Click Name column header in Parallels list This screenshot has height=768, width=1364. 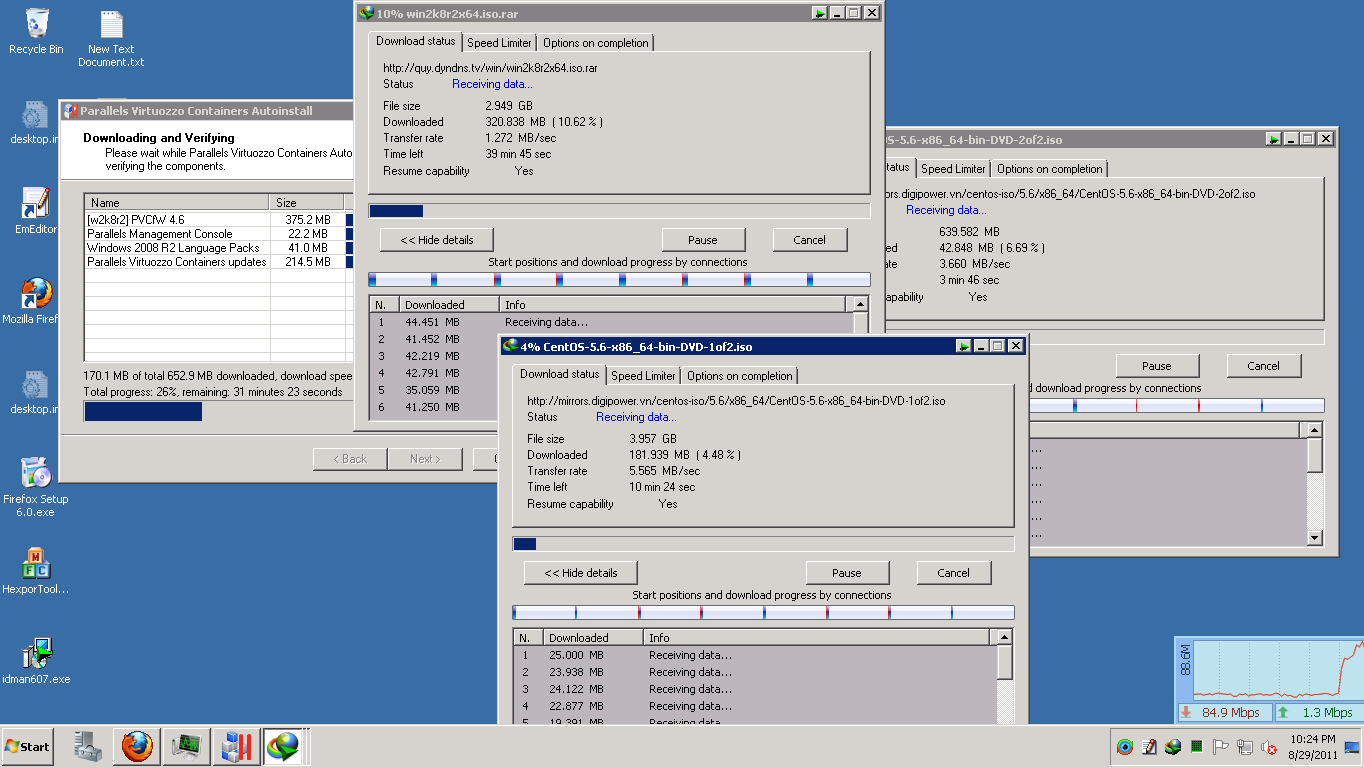(x=177, y=202)
